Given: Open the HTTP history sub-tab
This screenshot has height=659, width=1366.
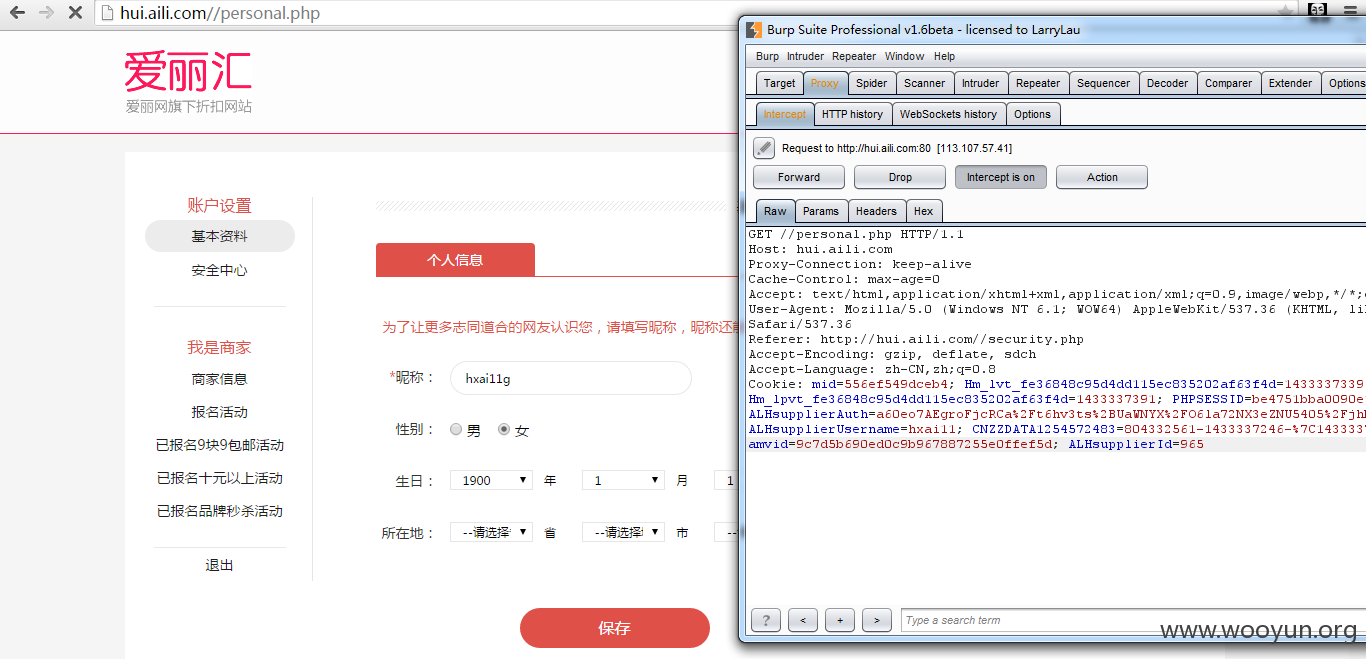Looking at the screenshot, I should click(852, 114).
